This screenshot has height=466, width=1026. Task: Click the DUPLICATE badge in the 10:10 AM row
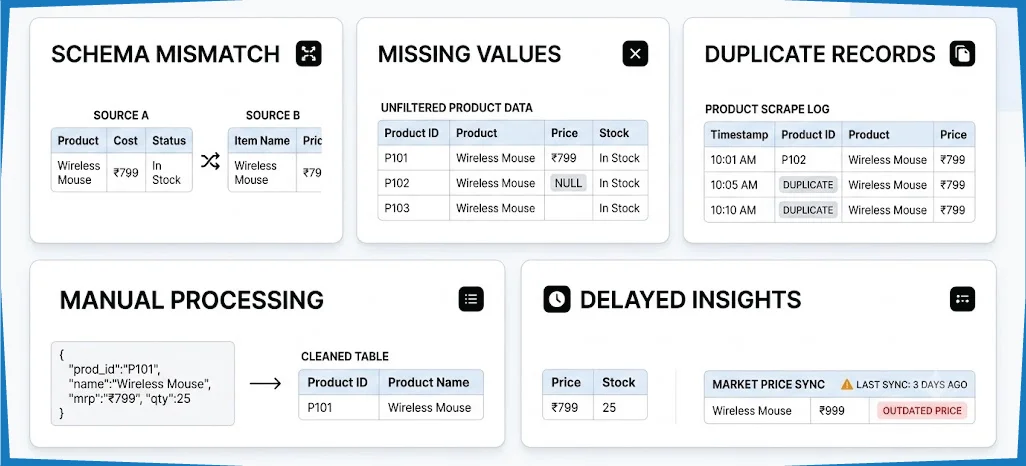point(808,210)
